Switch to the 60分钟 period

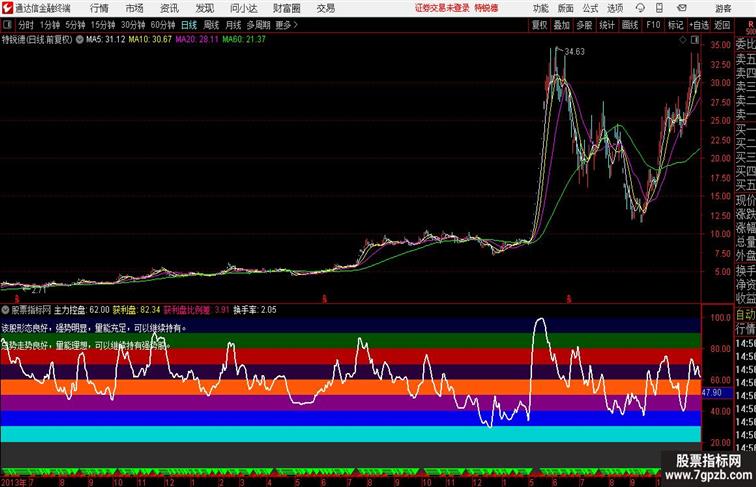163,25
